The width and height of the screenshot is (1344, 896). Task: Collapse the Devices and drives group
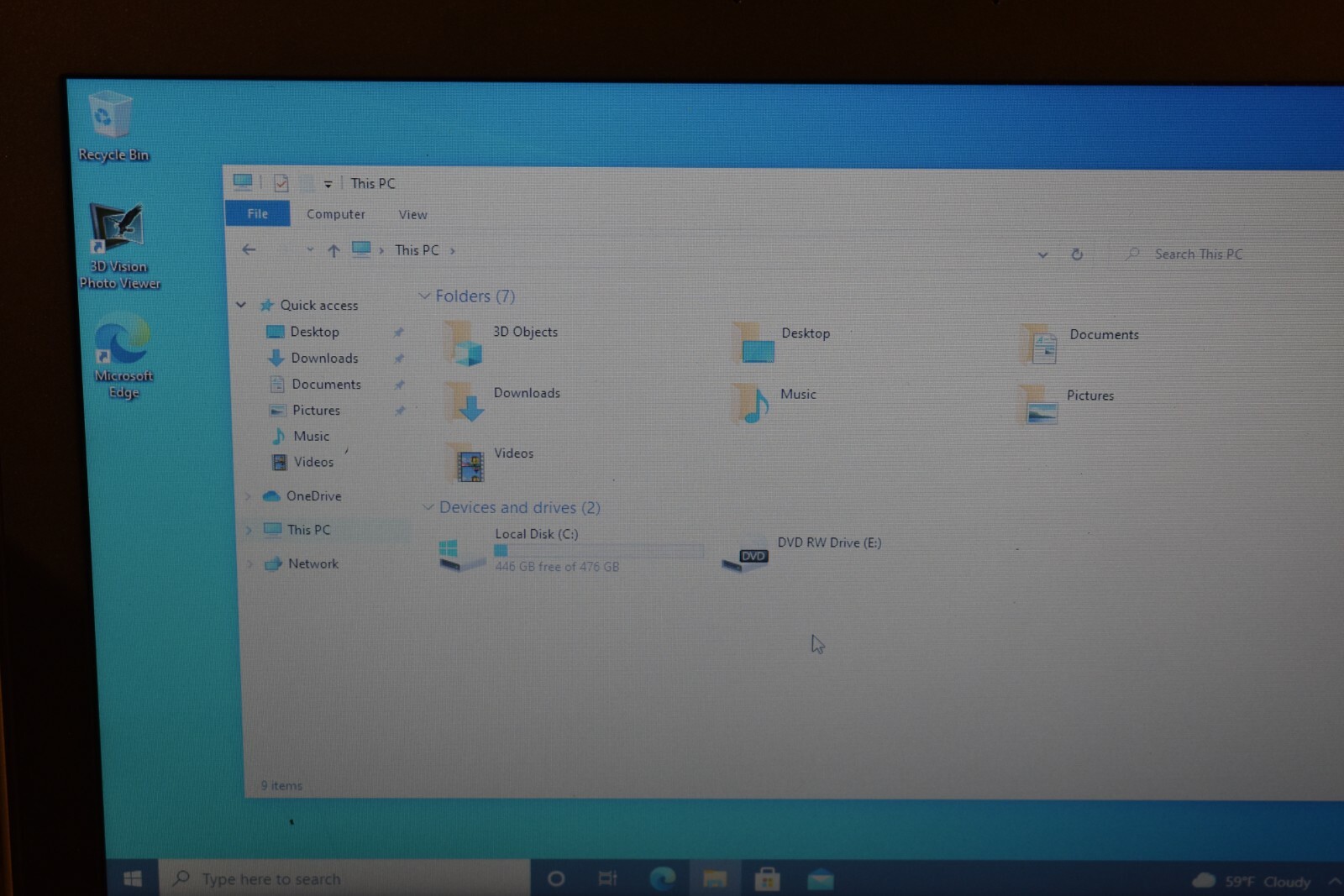click(428, 507)
